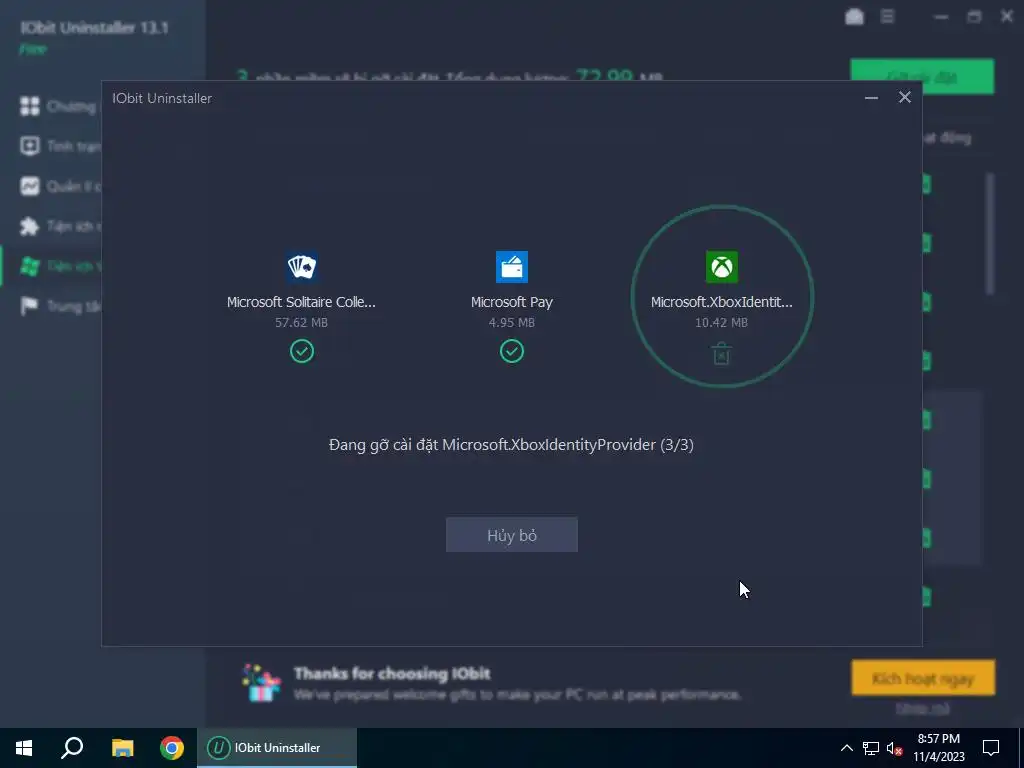Click the toolbox icon in main window

point(854,16)
